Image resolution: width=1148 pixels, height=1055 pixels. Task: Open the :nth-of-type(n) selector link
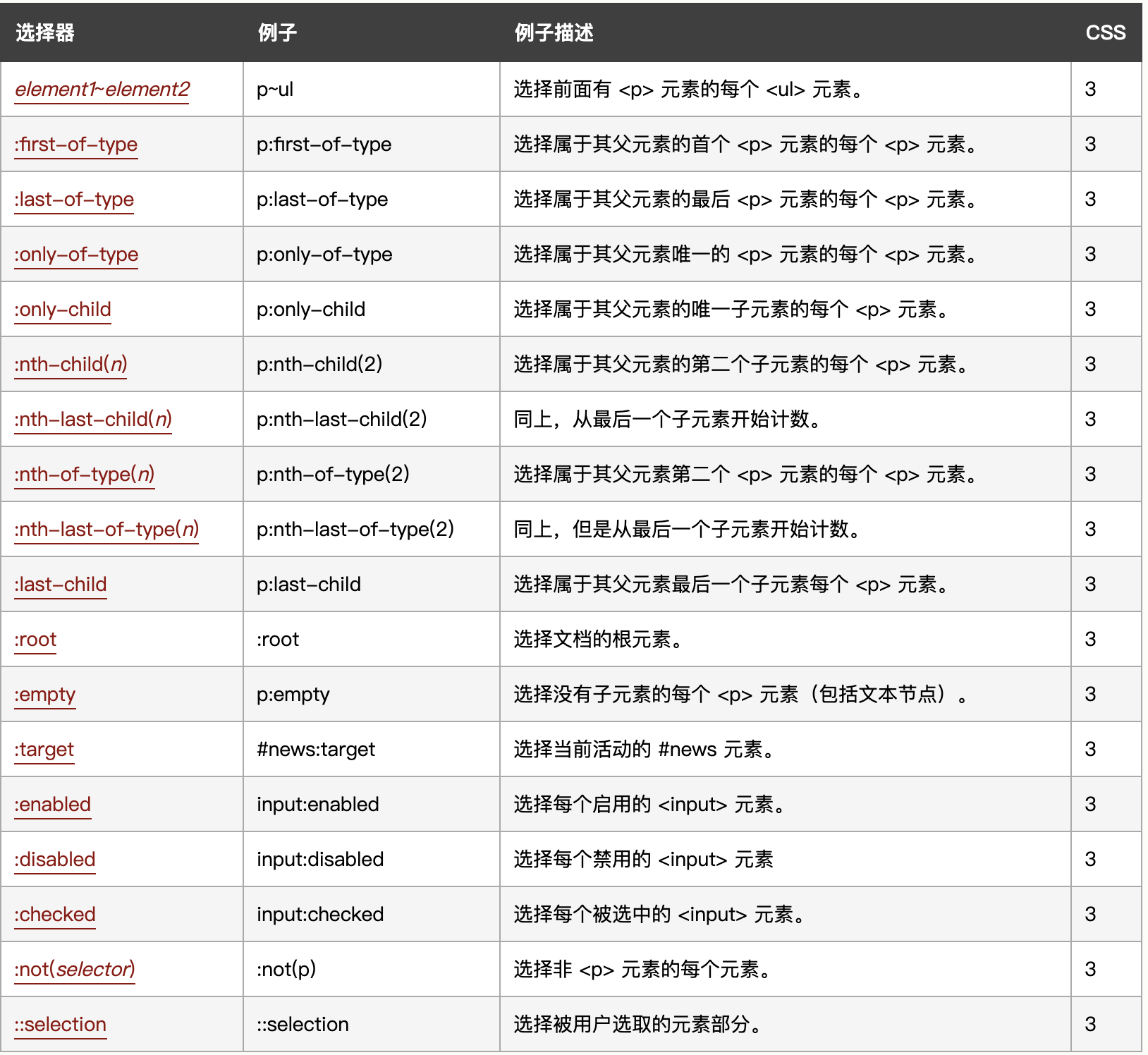(x=85, y=475)
